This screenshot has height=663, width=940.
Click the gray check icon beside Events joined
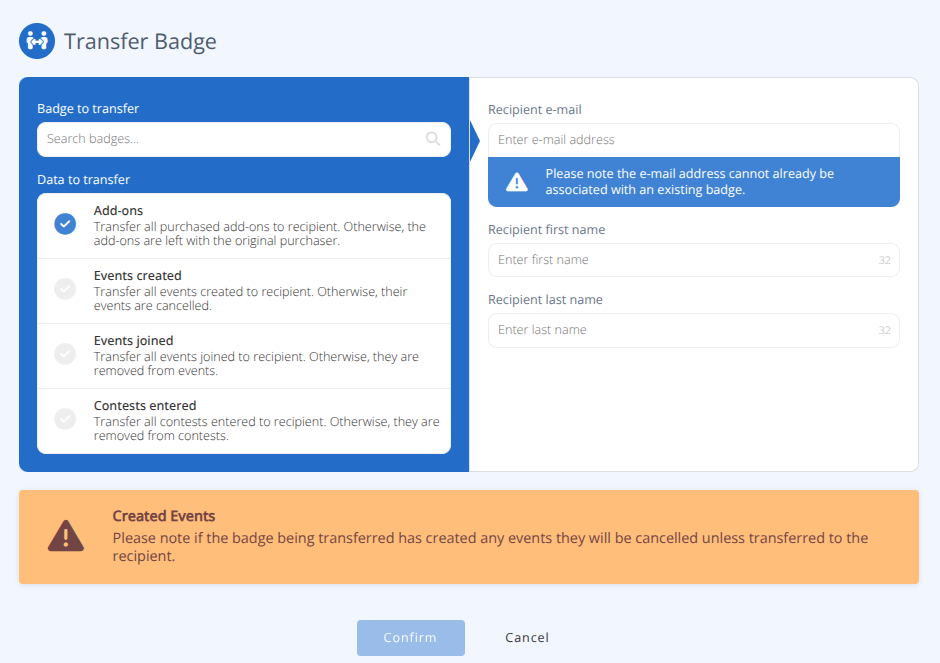pyautogui.click(x=65, y=354)
